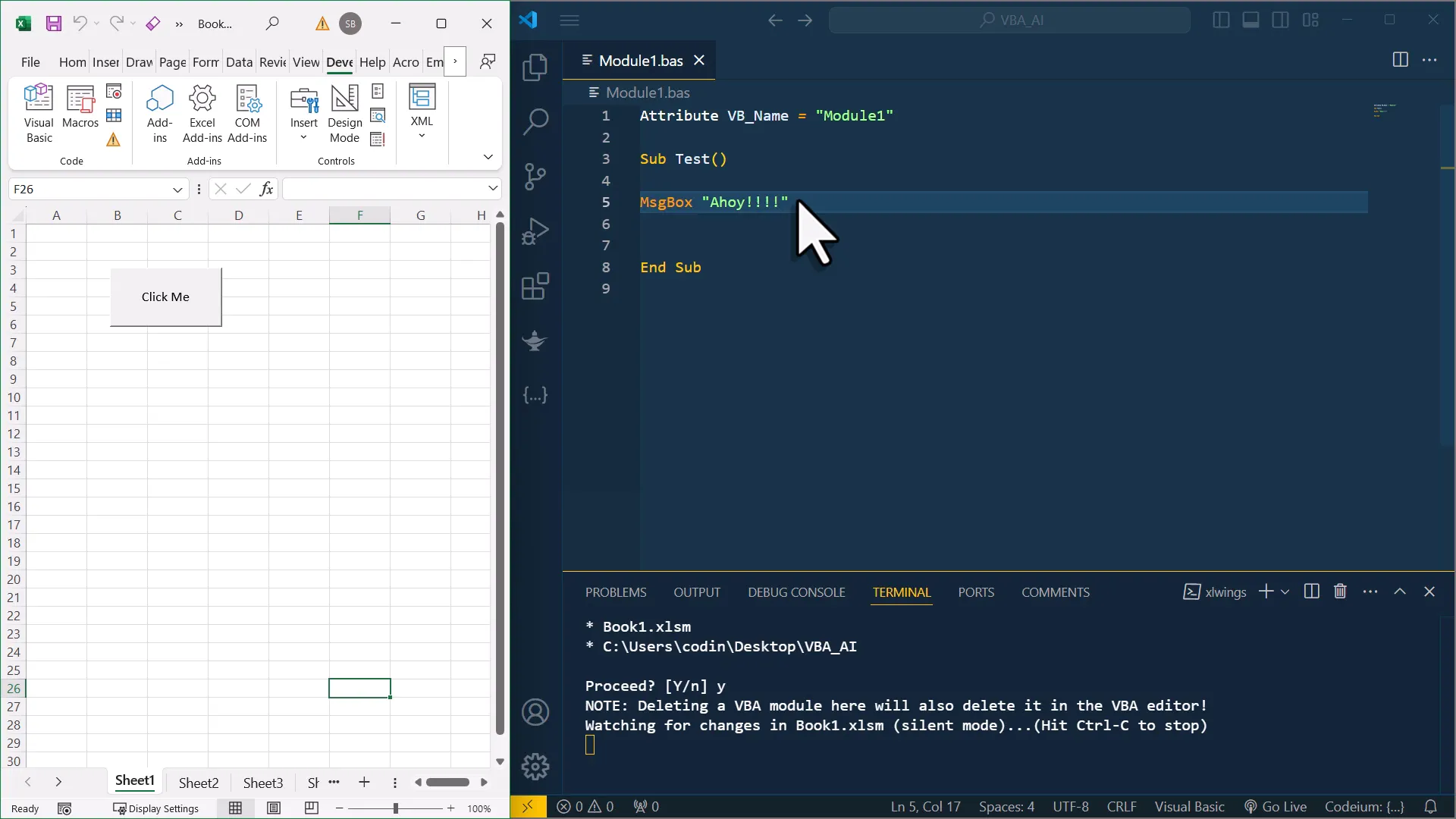The image size is (1456, 819).
Task: Open Source Control in VS Code sidebar
Action: tap(535, 176)
